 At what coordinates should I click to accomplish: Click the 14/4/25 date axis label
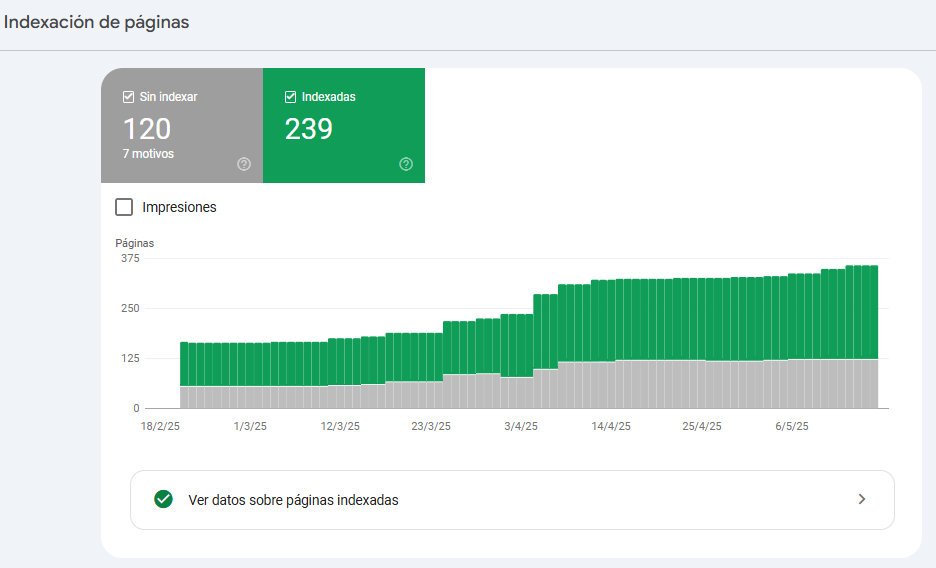point(611,426)
